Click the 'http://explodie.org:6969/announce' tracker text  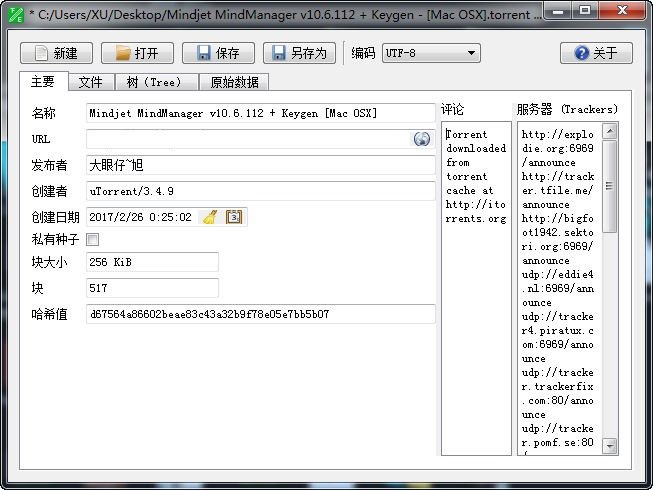pos(558,148)
